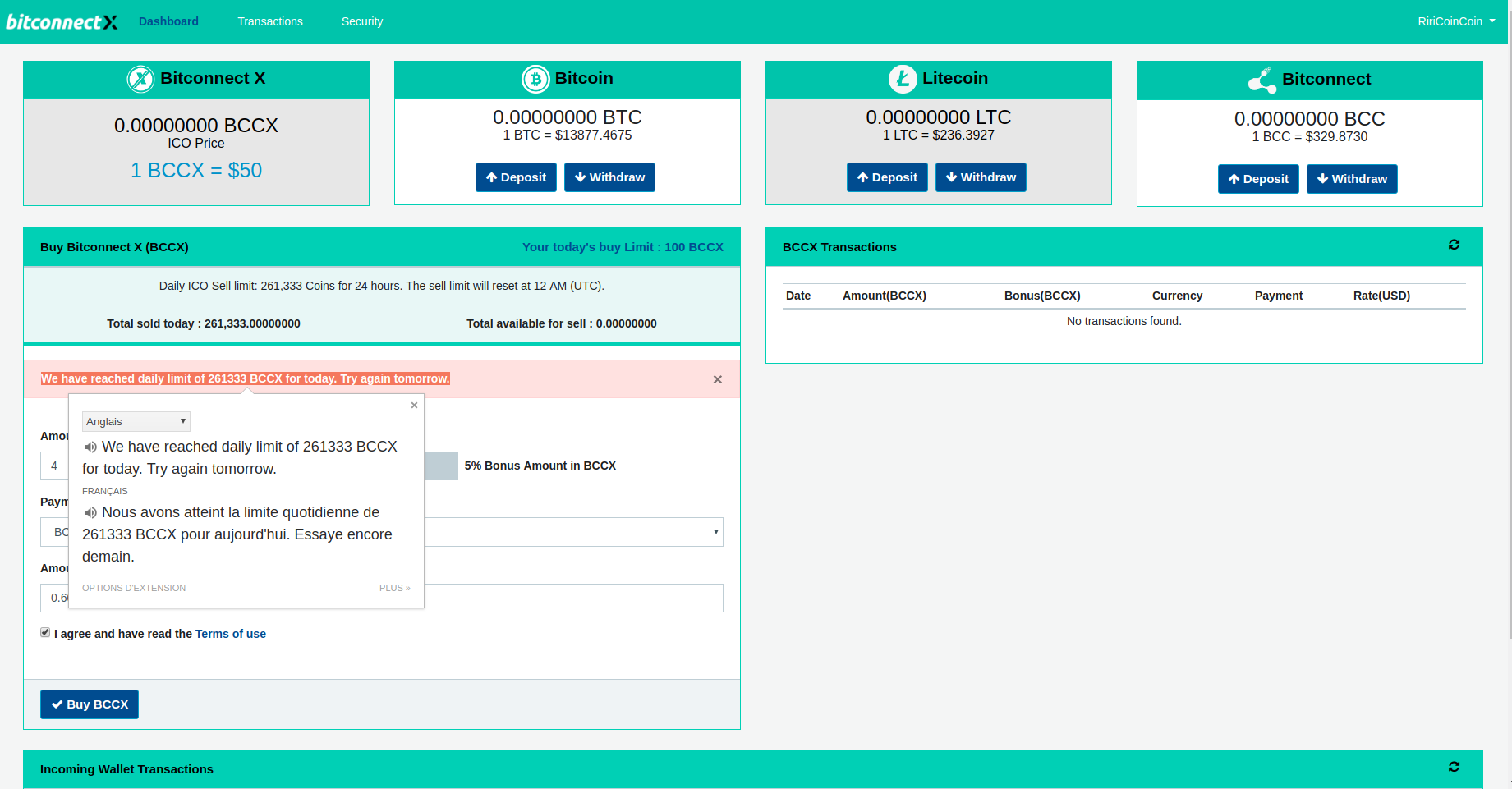
Task: Open the Terms of use link
Action: click(x=231, y=634)
